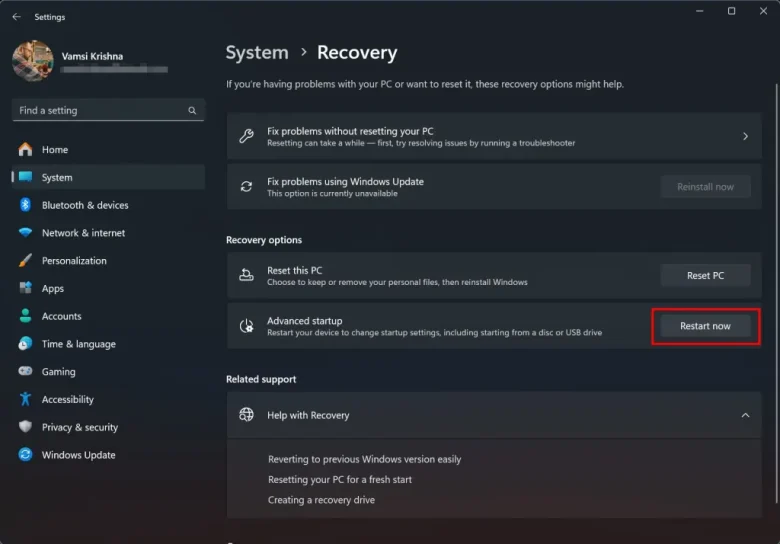Minimize the Settings window

tap(699, 11)
